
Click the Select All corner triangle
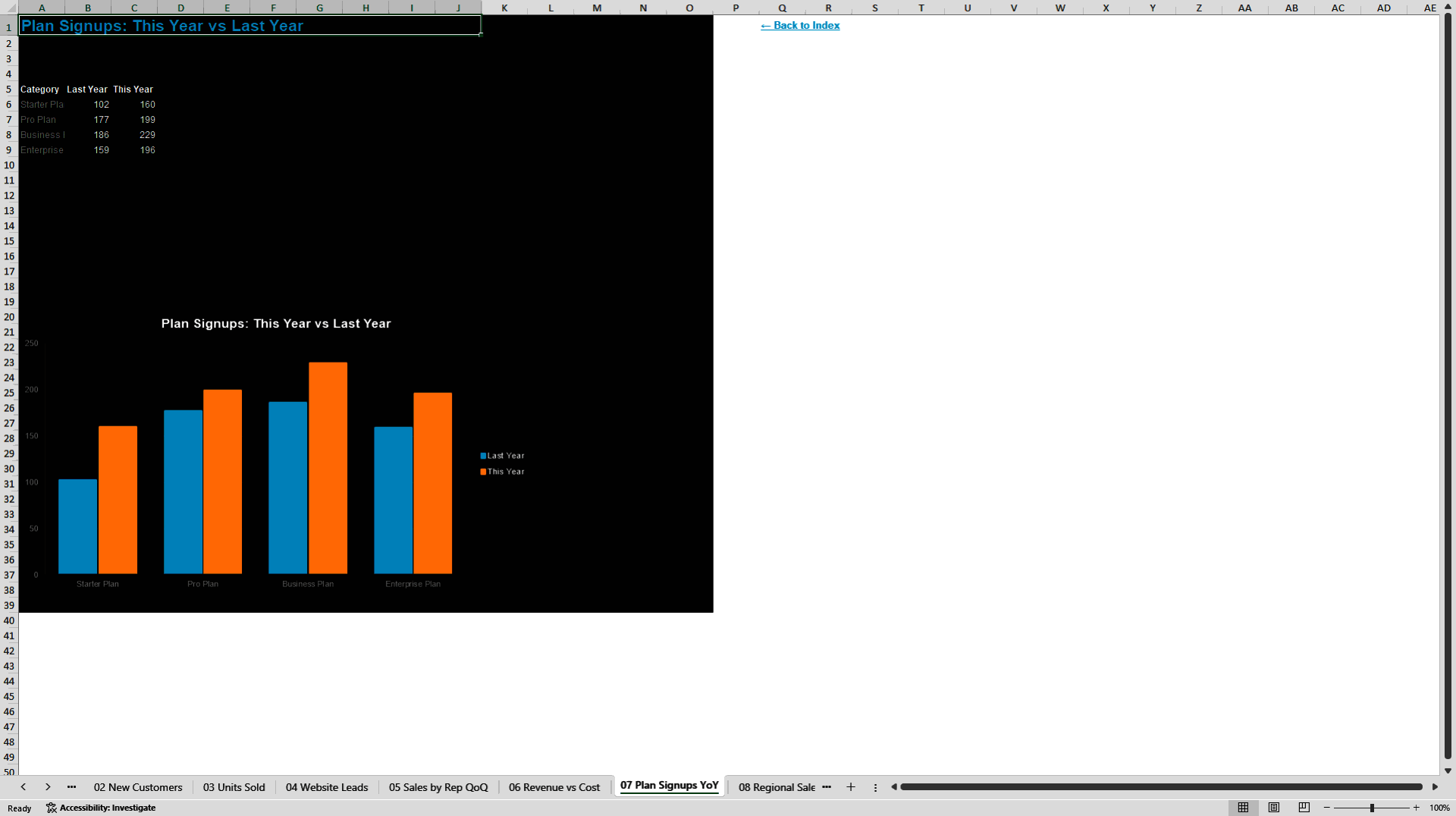[9, 8]
